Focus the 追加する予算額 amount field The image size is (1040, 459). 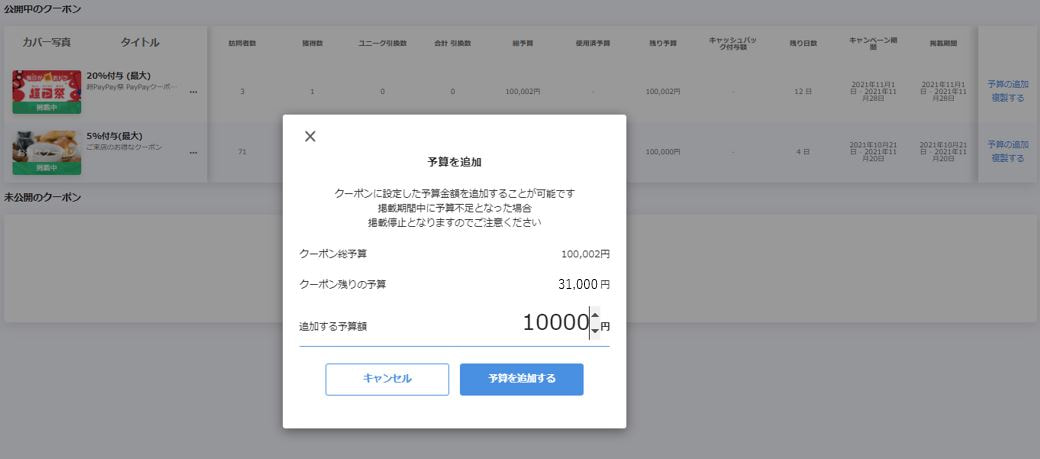click(554, 323)
